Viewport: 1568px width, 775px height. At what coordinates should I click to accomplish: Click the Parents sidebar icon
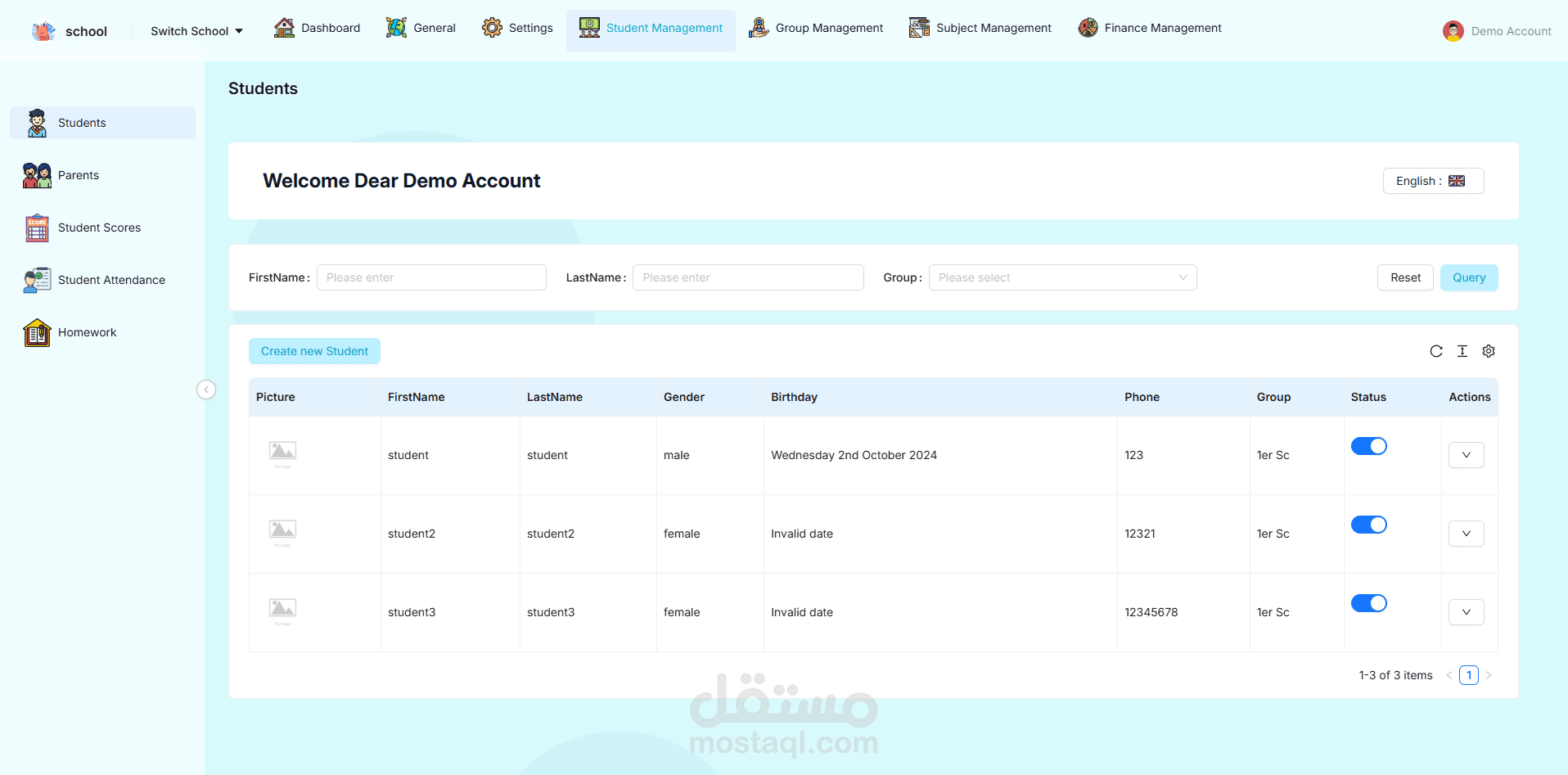[37, 175]
